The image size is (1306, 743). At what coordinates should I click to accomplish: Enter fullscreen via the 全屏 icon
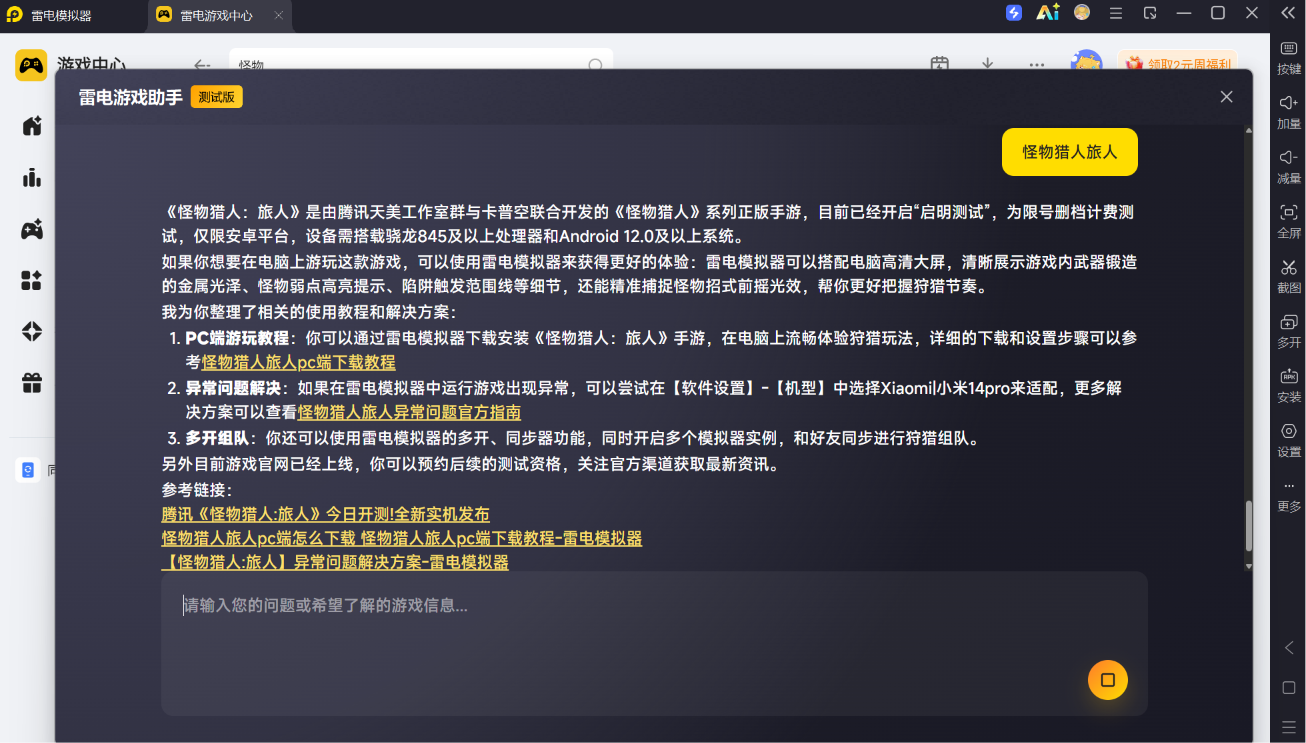tap(1289, 221)
